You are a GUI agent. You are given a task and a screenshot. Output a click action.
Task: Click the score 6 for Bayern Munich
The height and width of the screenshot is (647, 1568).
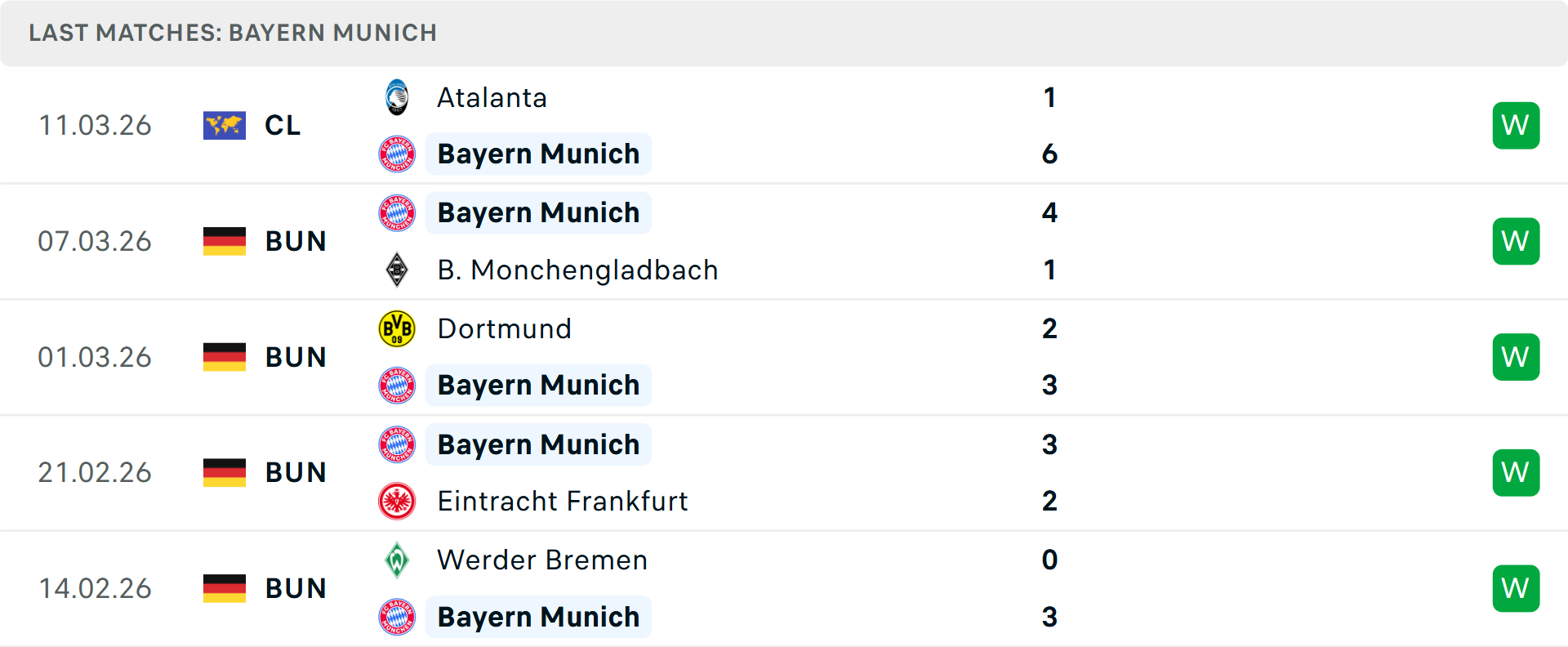(x=1049, y=154)
